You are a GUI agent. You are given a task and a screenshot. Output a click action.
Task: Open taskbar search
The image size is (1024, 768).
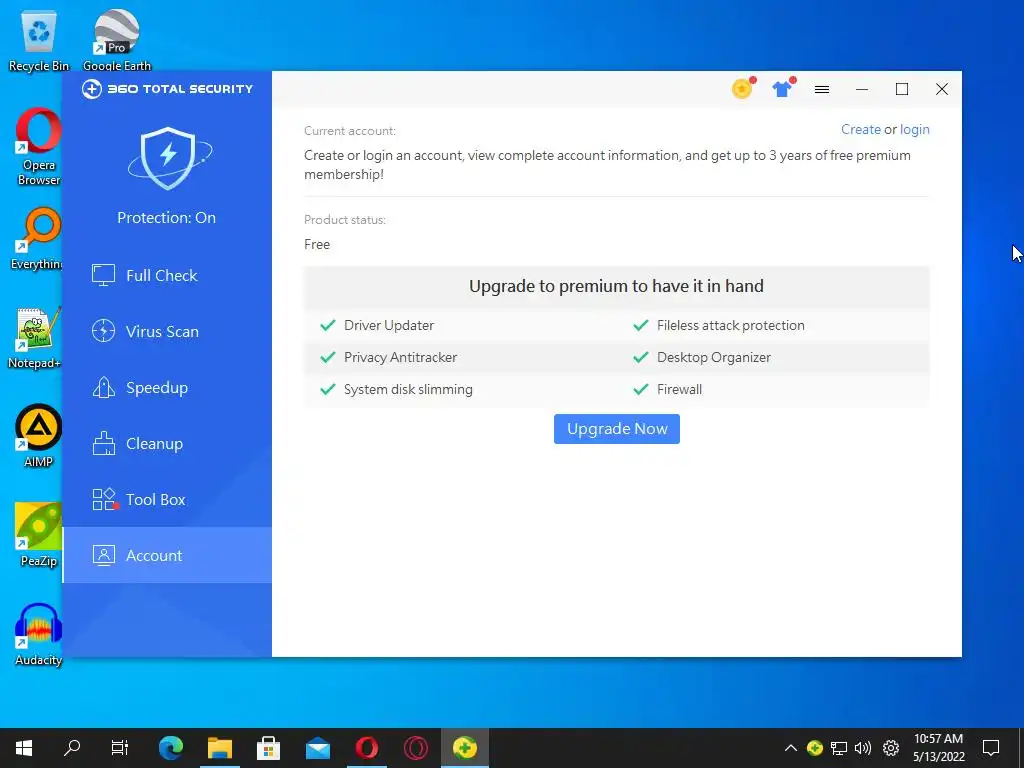tap(72, 748)
